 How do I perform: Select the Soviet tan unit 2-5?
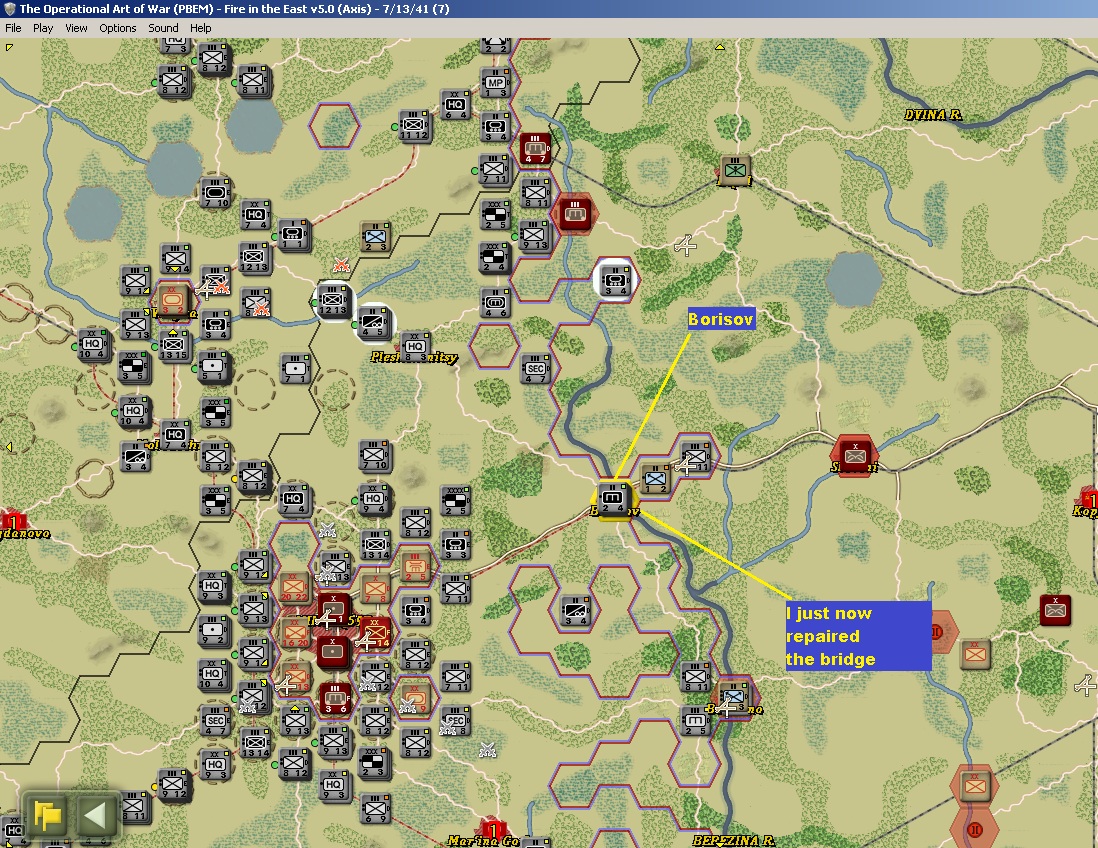pos(415,566)
